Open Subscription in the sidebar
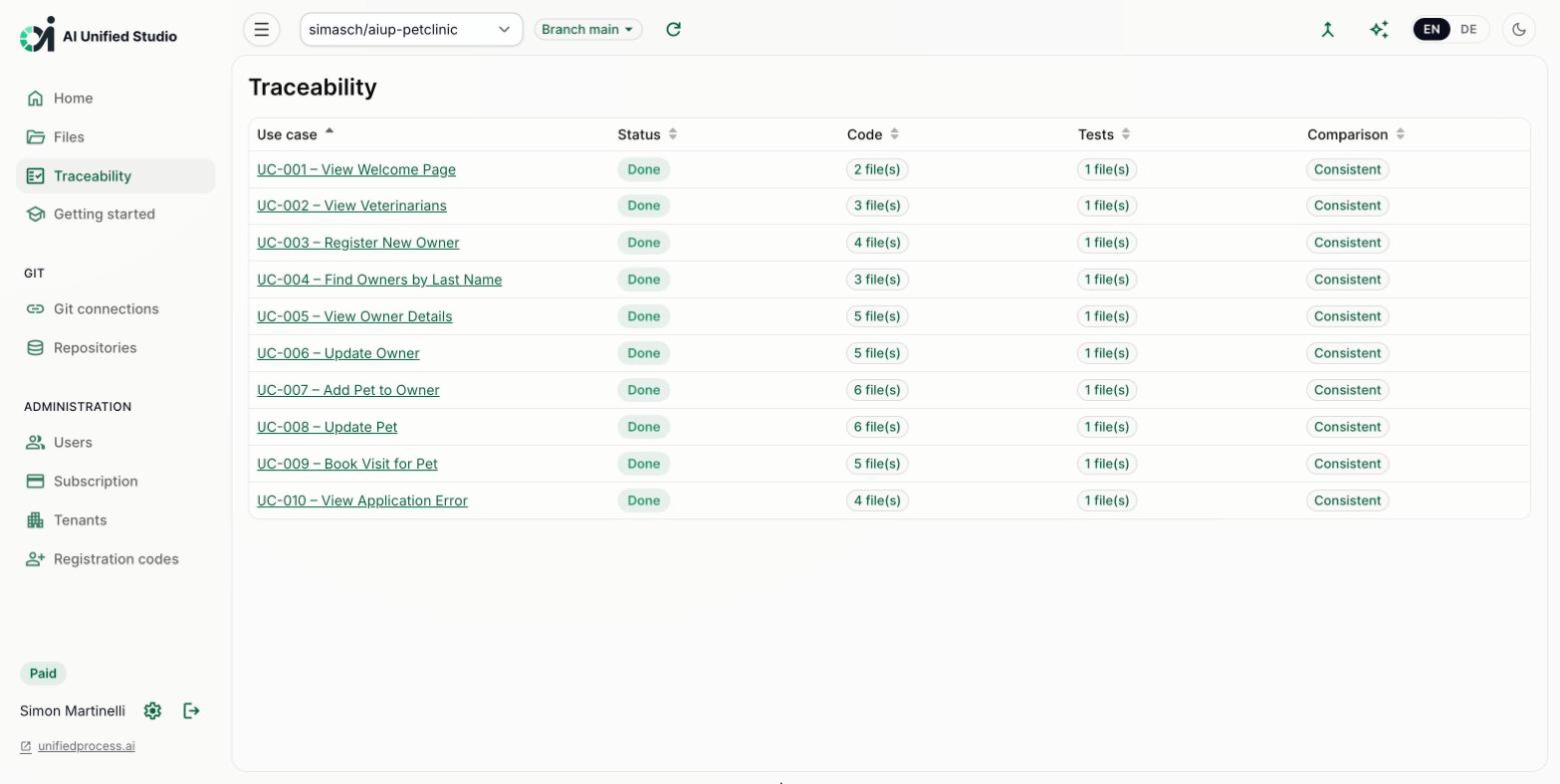The image size is (1560, 784). [x=116, y=481]
